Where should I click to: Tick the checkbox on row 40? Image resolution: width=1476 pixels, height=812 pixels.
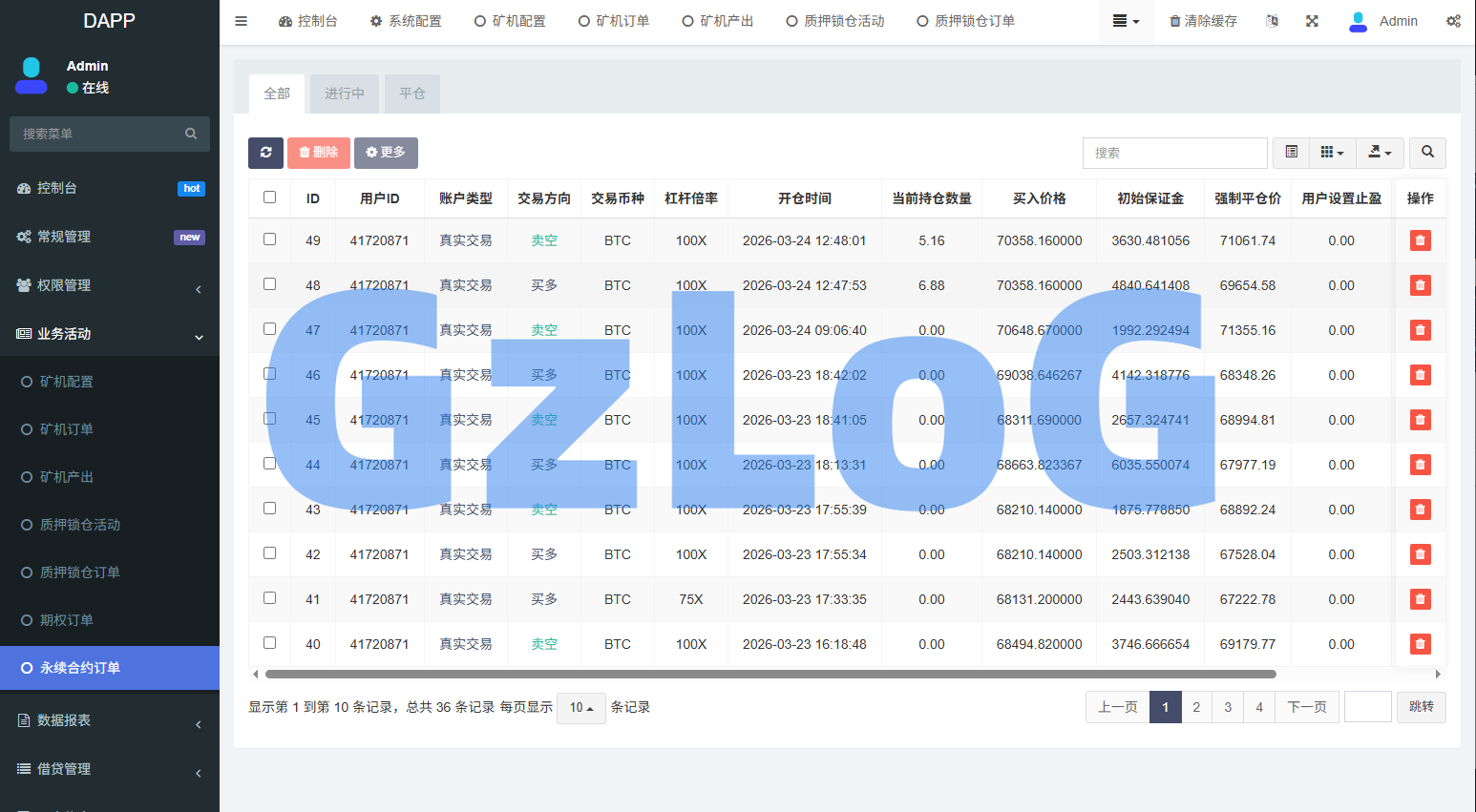pyautogui.click(x=270, y=643)
